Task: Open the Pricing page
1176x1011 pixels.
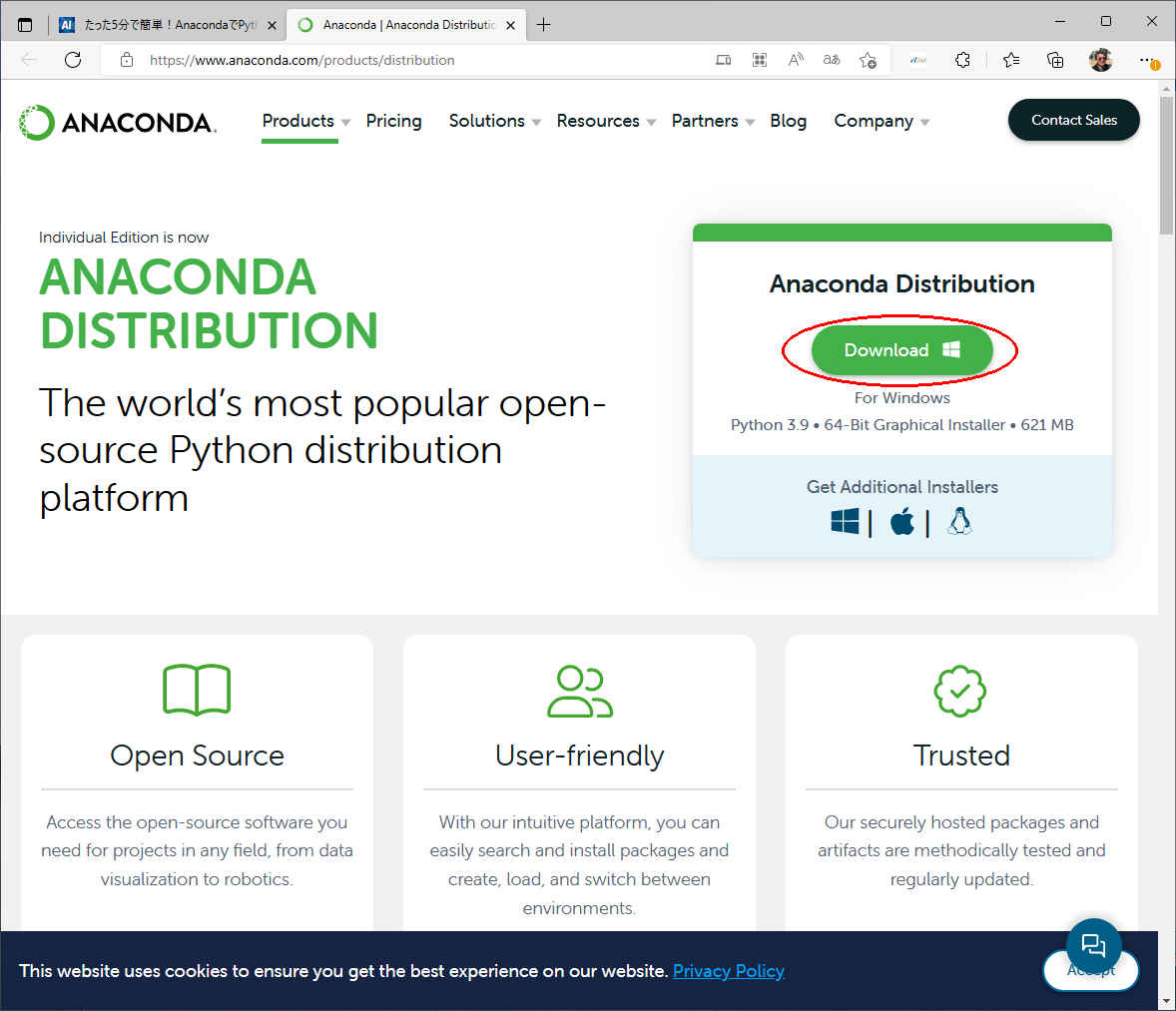Action: point(393,121)
